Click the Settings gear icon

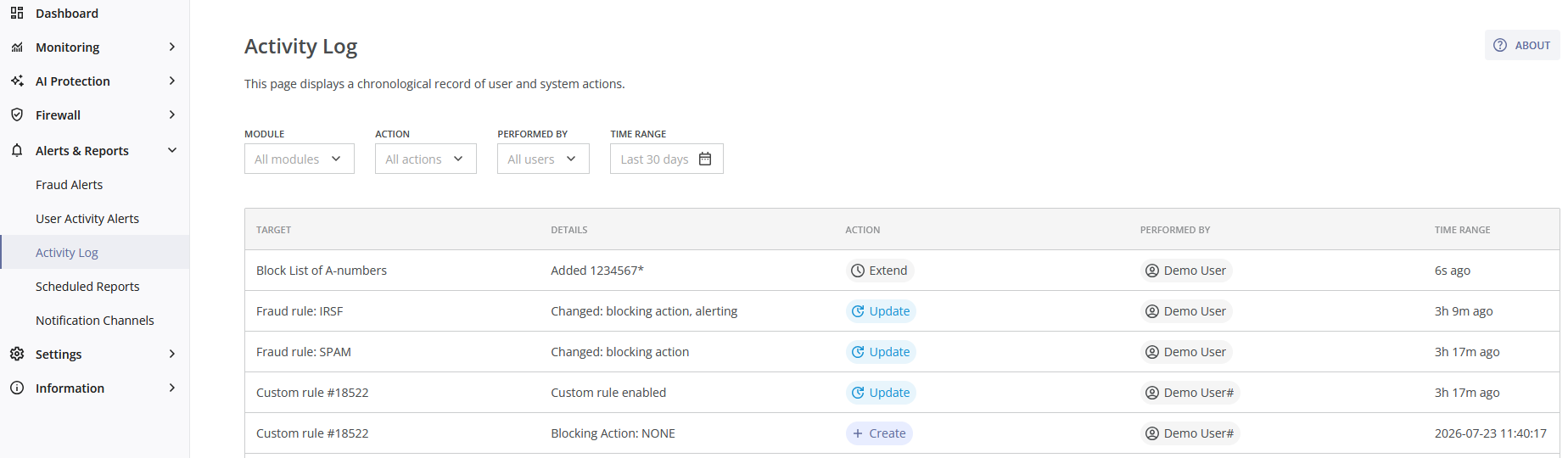point(17,354)
